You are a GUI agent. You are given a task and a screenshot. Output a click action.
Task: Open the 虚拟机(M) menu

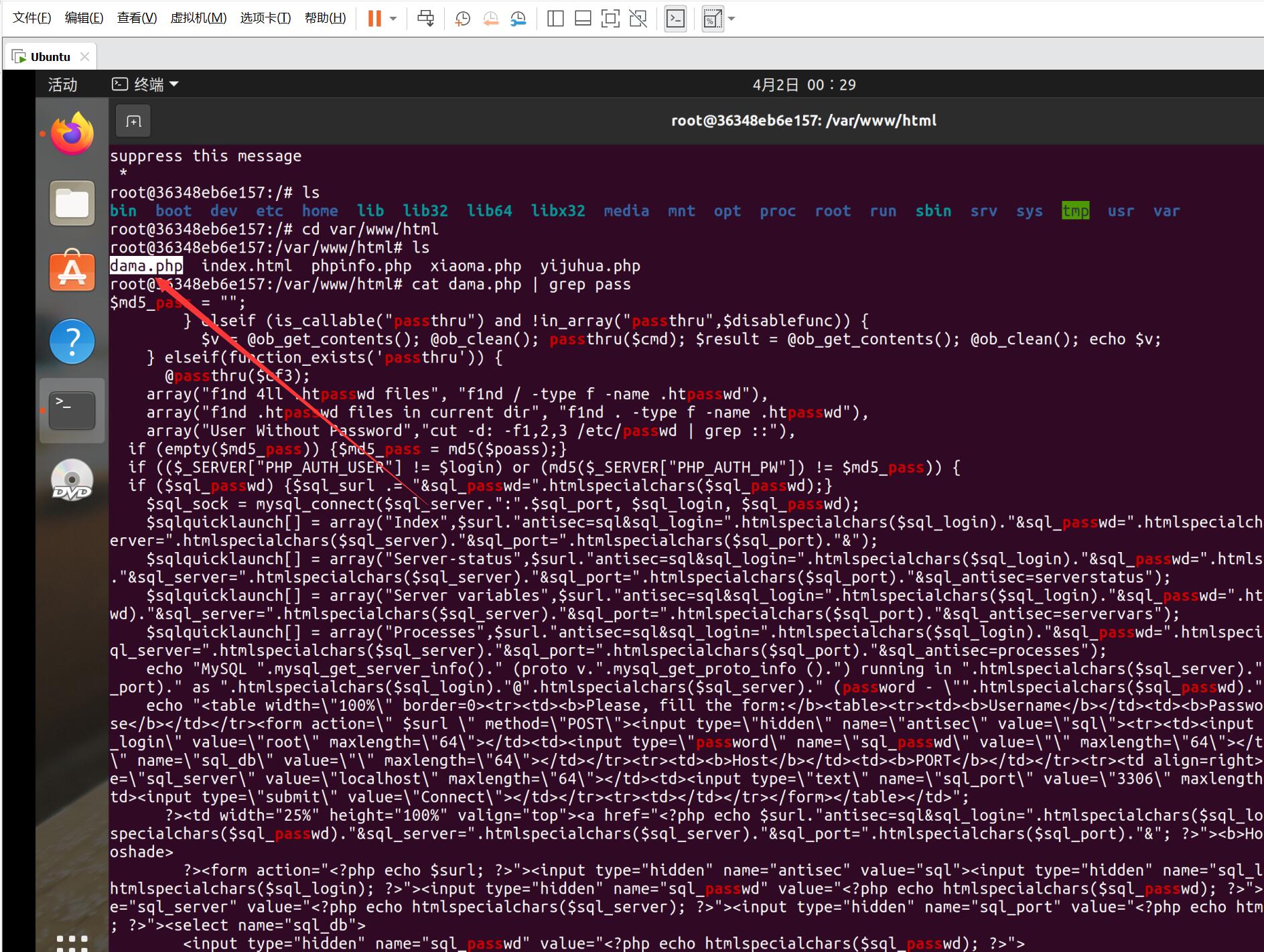[198, 18]
